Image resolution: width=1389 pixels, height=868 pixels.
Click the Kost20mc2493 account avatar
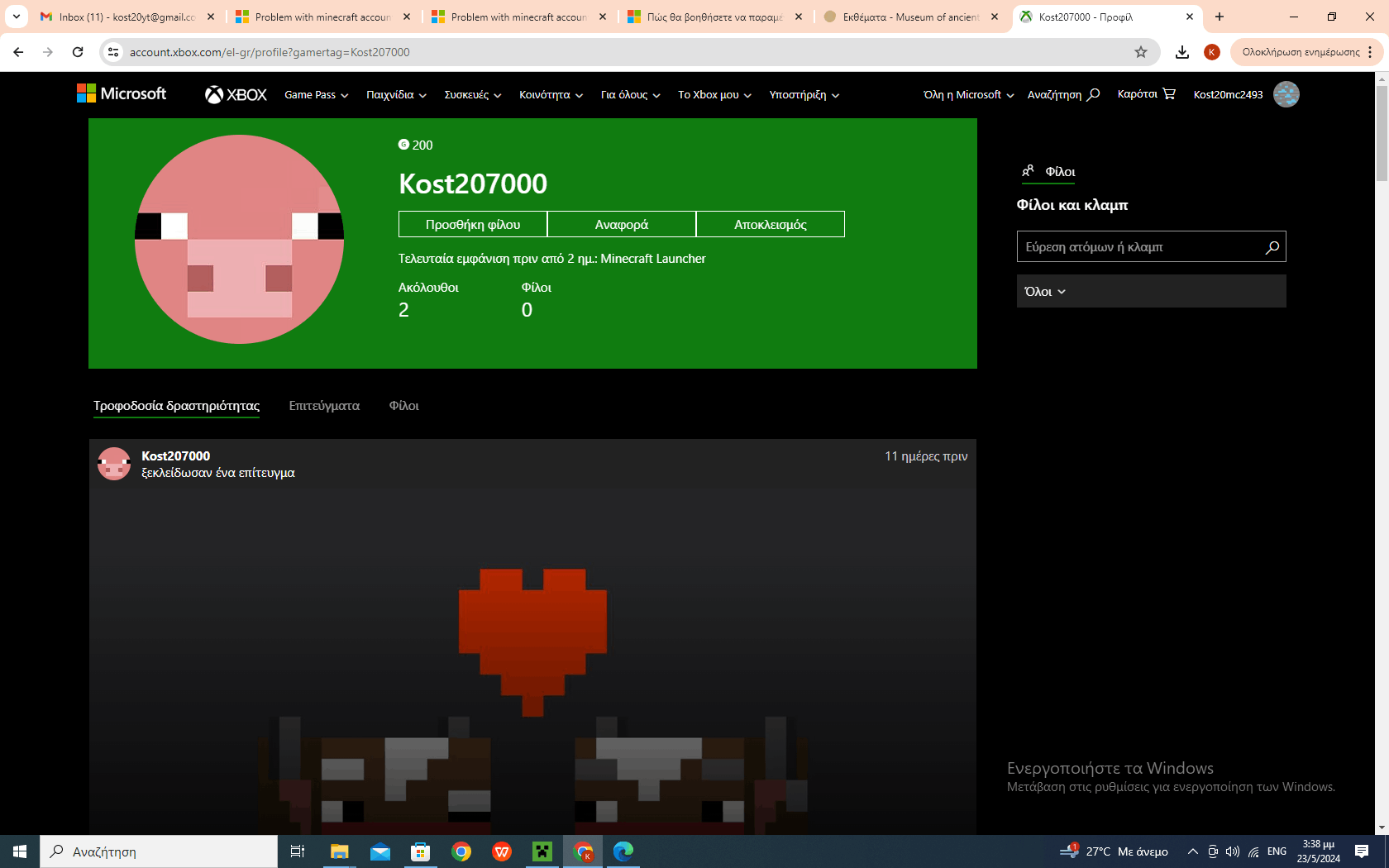(1286, 94)
